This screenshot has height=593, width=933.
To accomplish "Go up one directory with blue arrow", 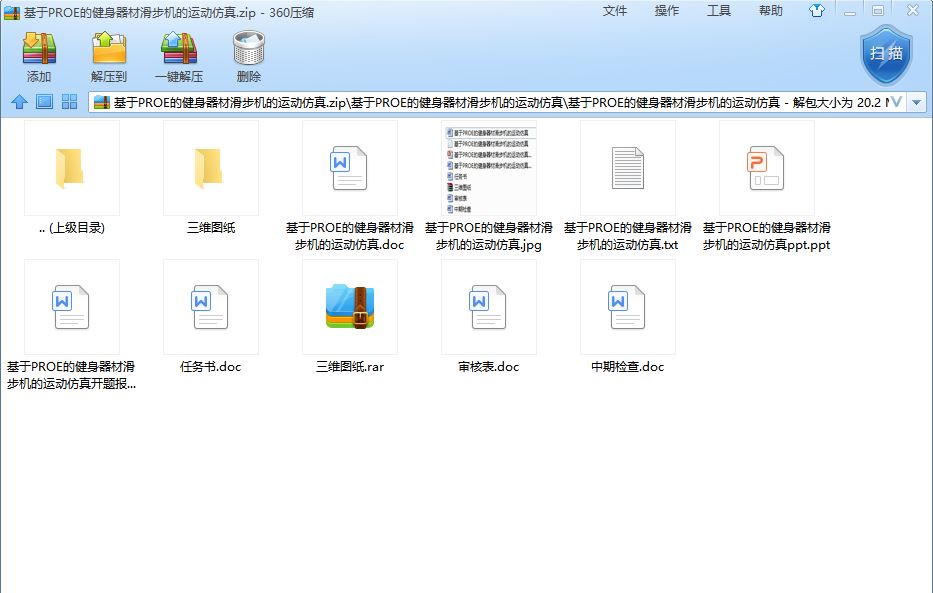I will (20, 102).
